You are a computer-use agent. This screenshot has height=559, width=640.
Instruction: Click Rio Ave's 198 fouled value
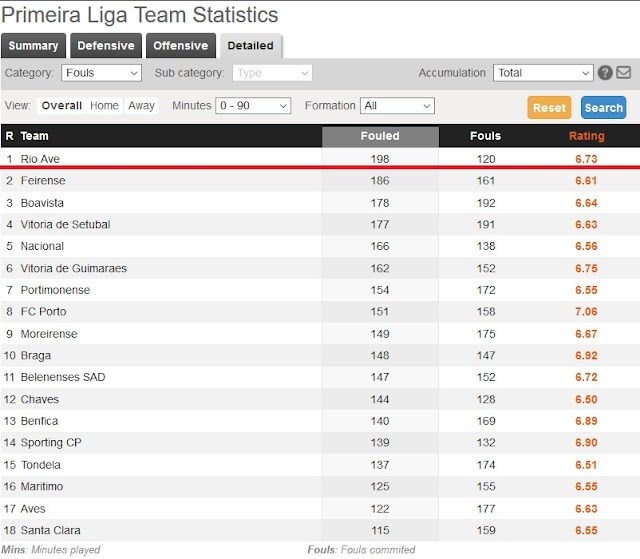(x=380, y=159)
